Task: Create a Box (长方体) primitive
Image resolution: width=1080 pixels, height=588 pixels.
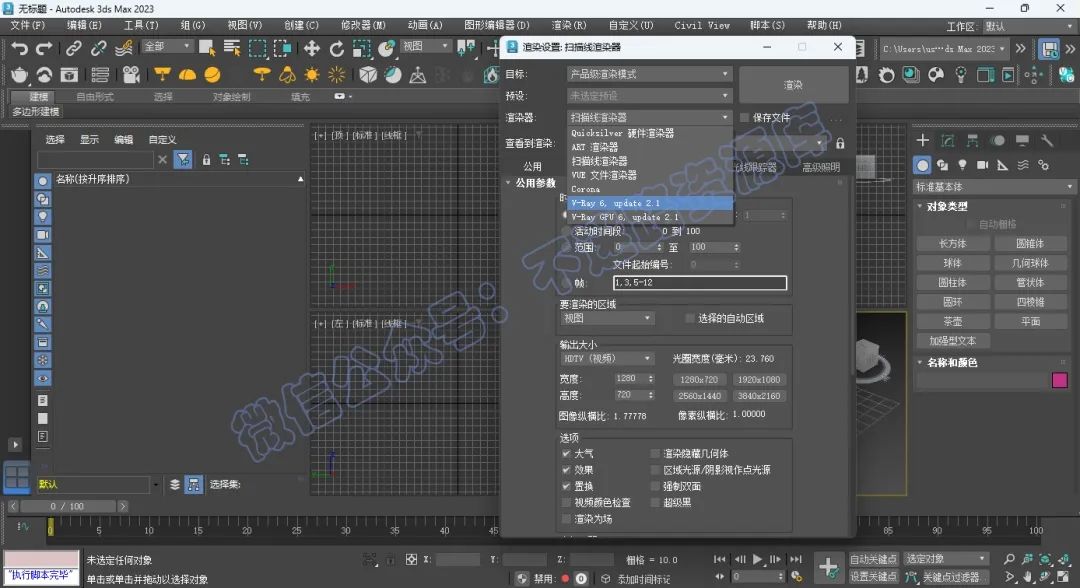Action: click(x=953, y=244)
